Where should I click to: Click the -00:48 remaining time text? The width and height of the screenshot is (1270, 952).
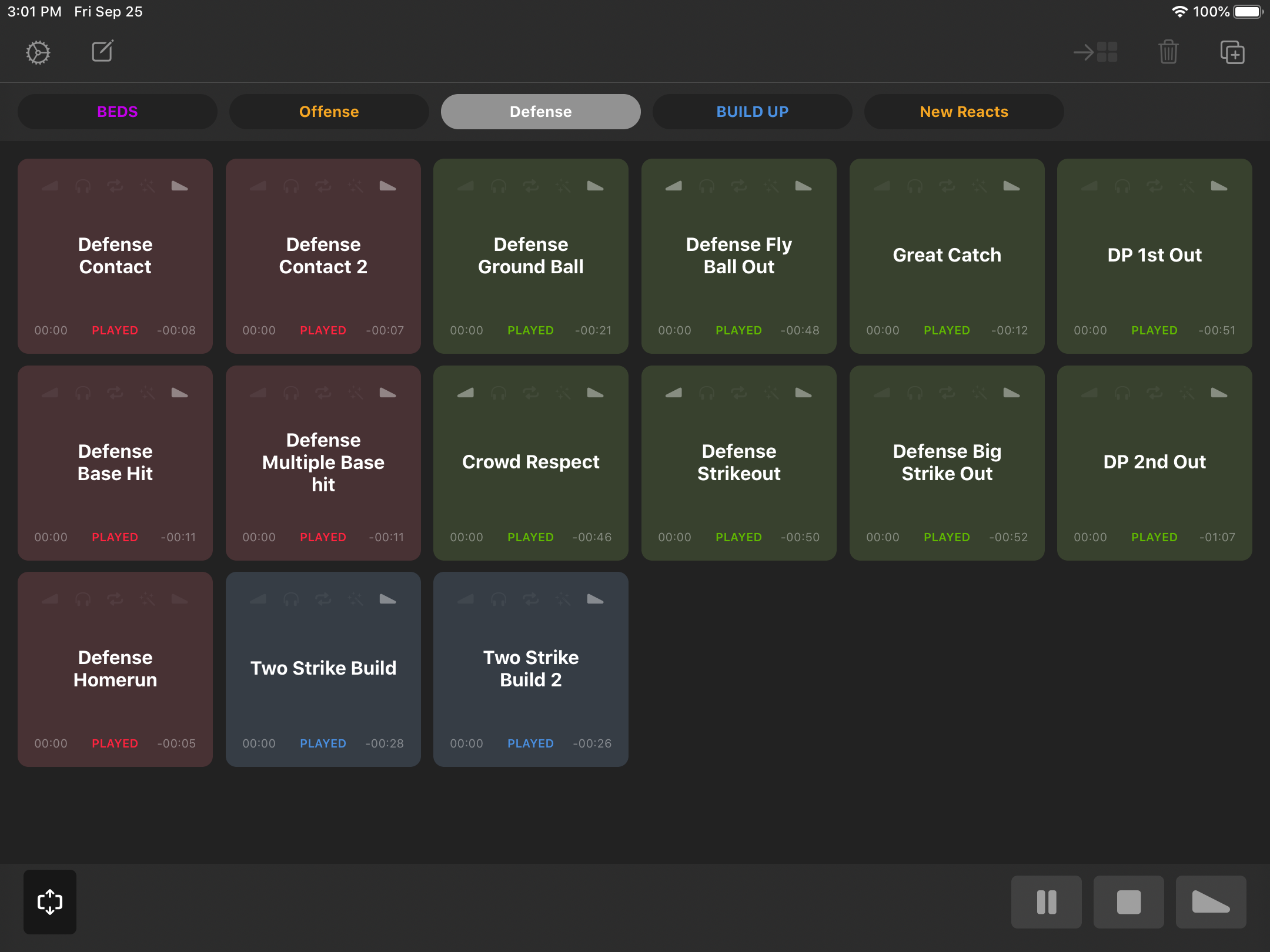point(800,330)
